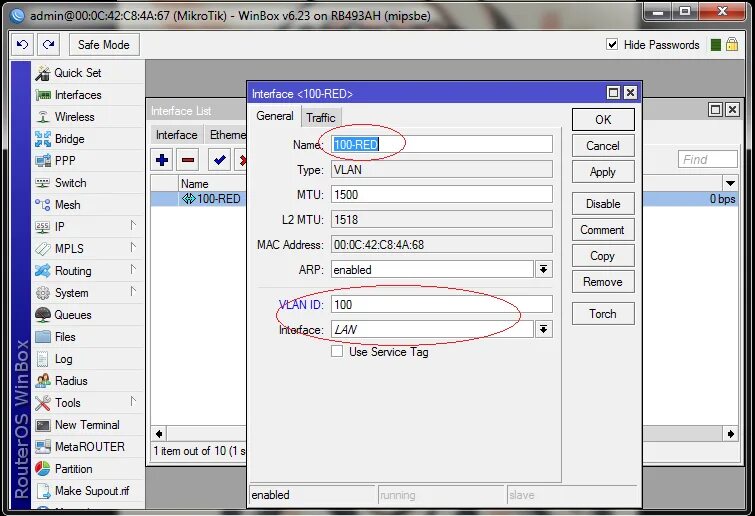Screen dimensions: 755x516
Task: Open PPP from sidebar
Action: click(89, 161)
